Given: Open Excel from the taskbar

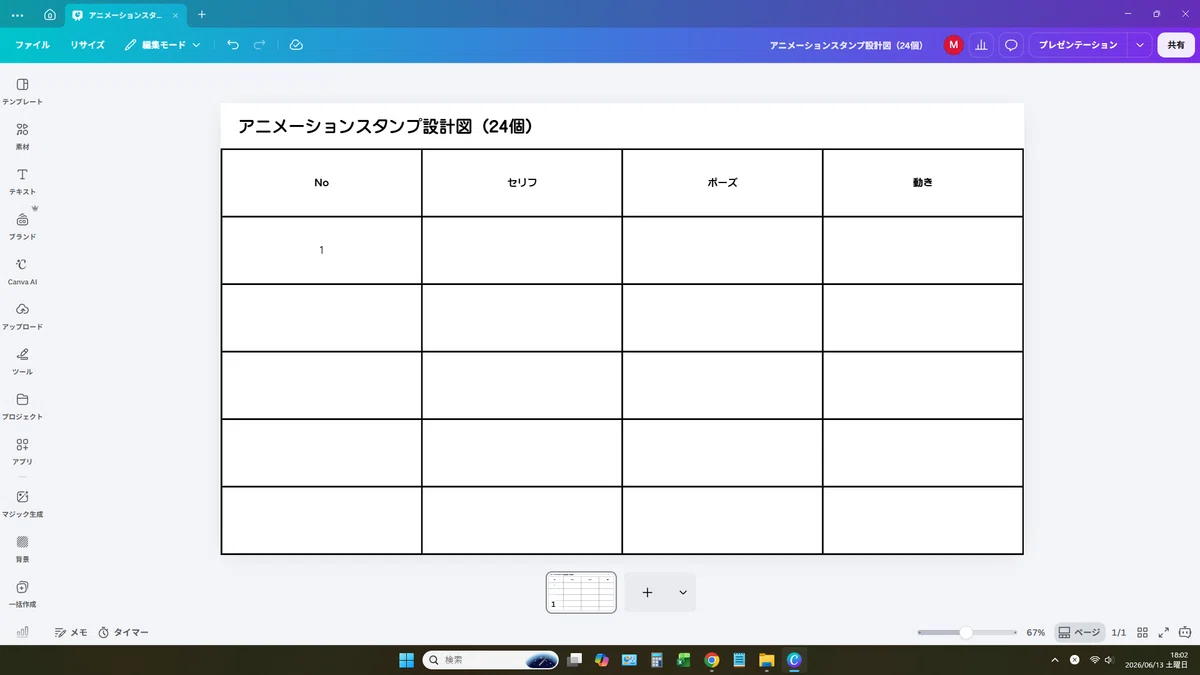Looking at the screenshot, I should [684, 660].
